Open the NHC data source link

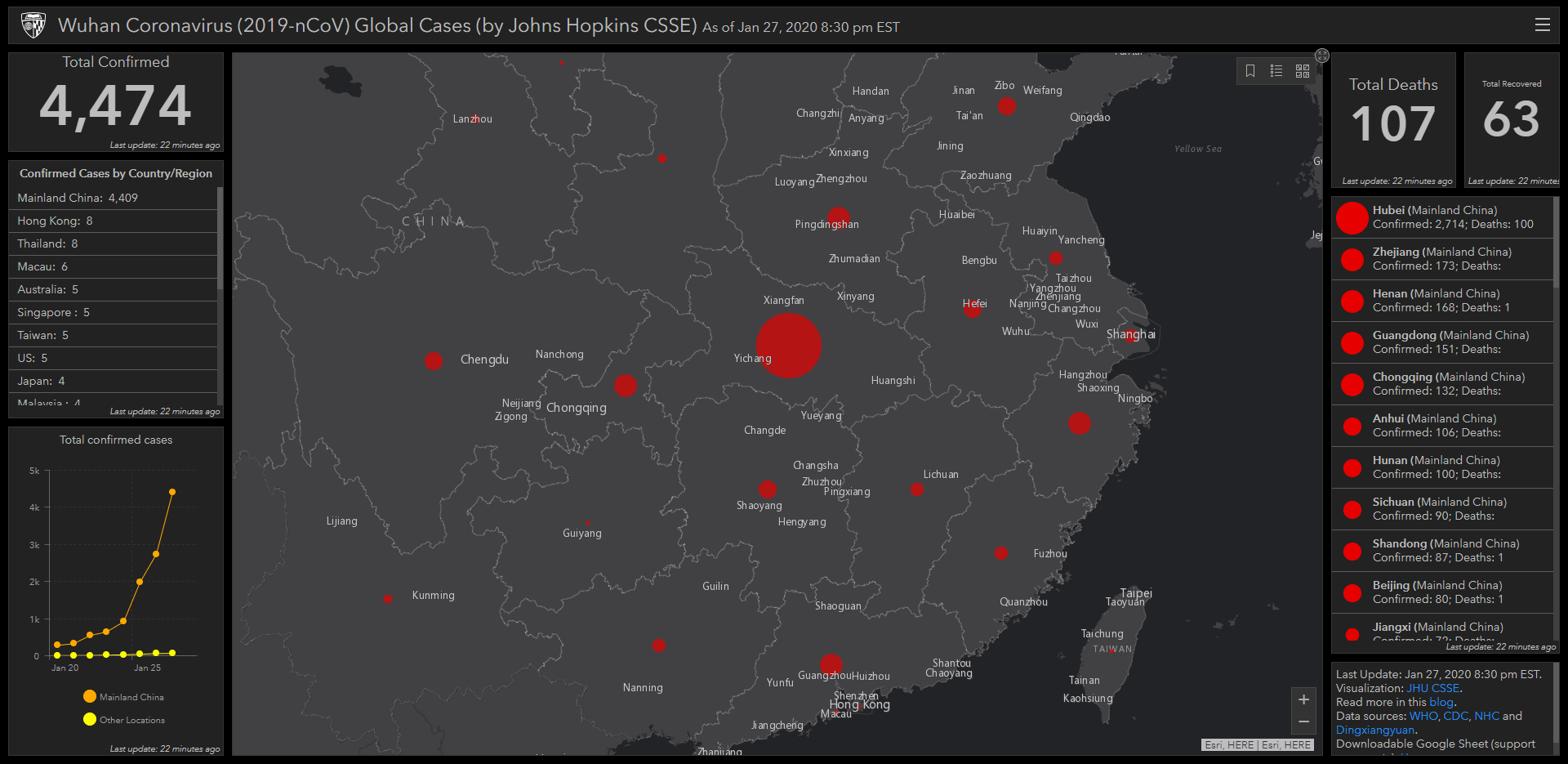click(x=1486, y=716)
